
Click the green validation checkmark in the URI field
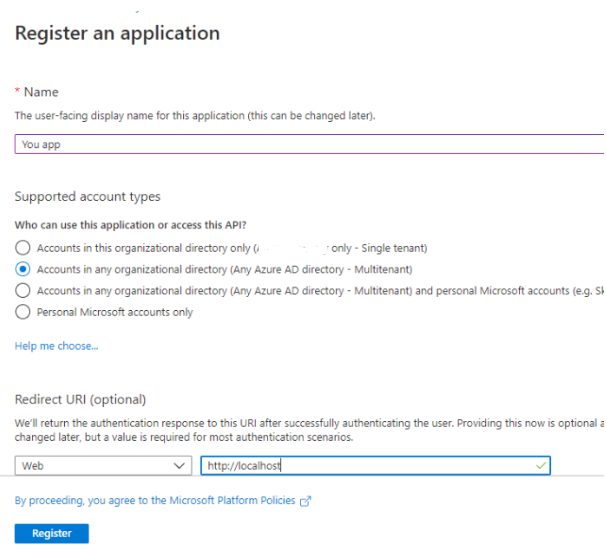click(x=541, y=466)
